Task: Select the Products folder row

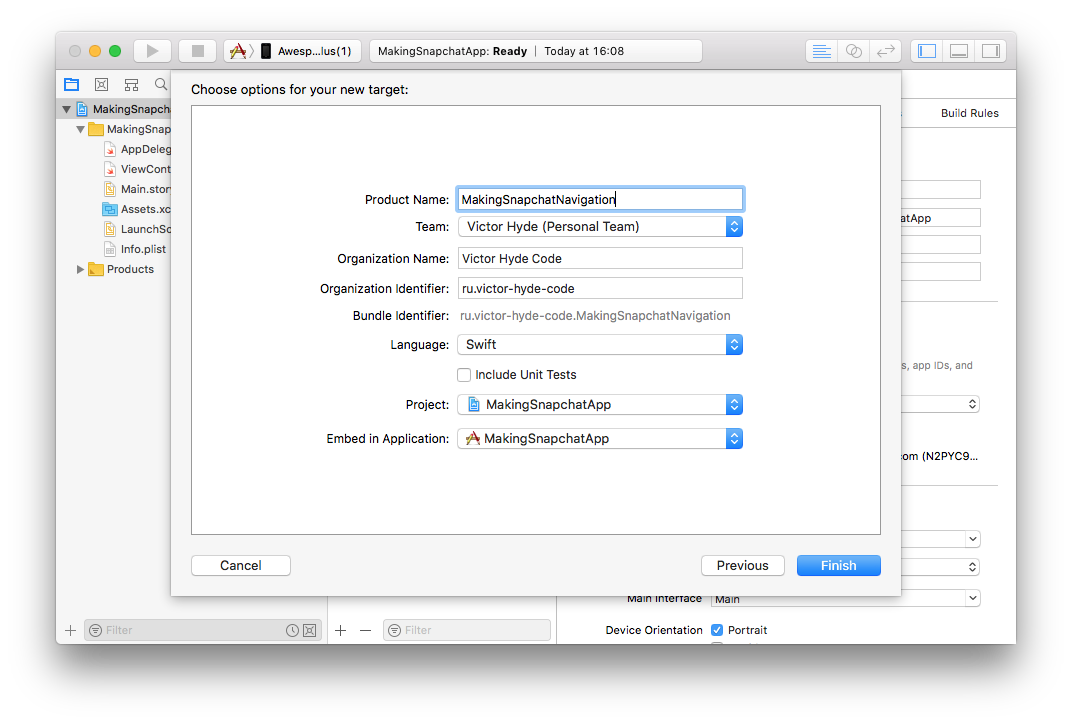Action: click(121, 269)
